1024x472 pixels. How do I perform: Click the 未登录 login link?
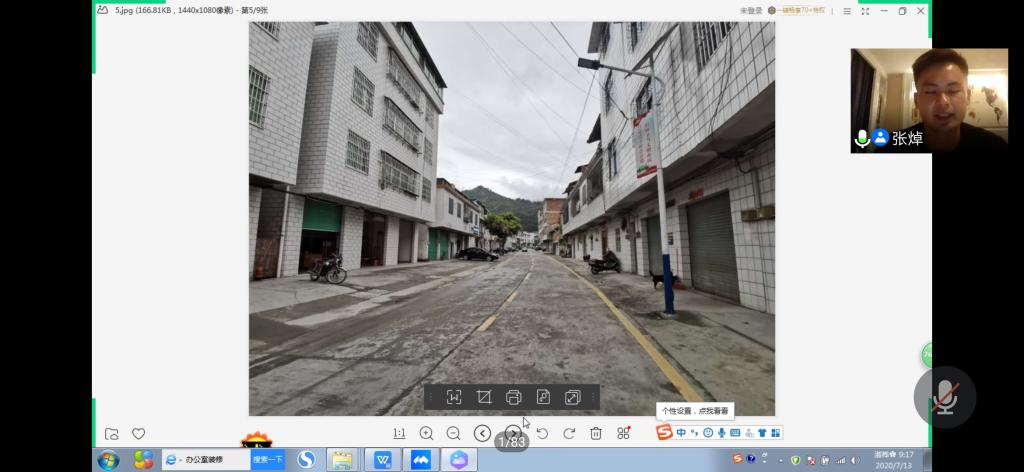pyautogui.click(x=750, y=11)
